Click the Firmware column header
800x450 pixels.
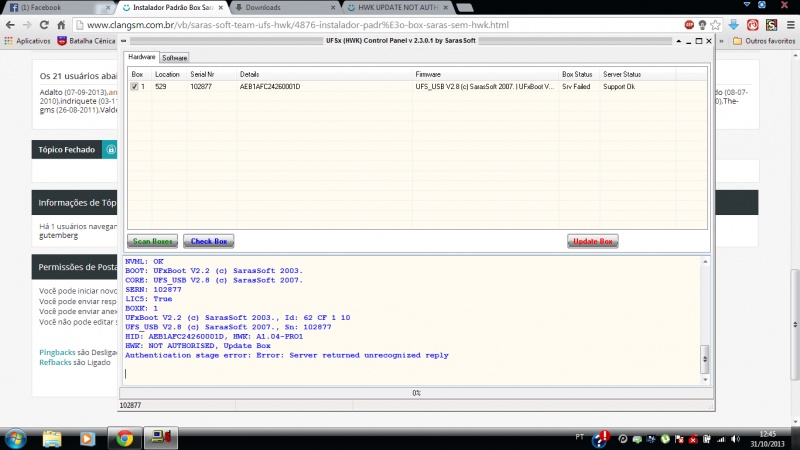click(x=485, y=74)
